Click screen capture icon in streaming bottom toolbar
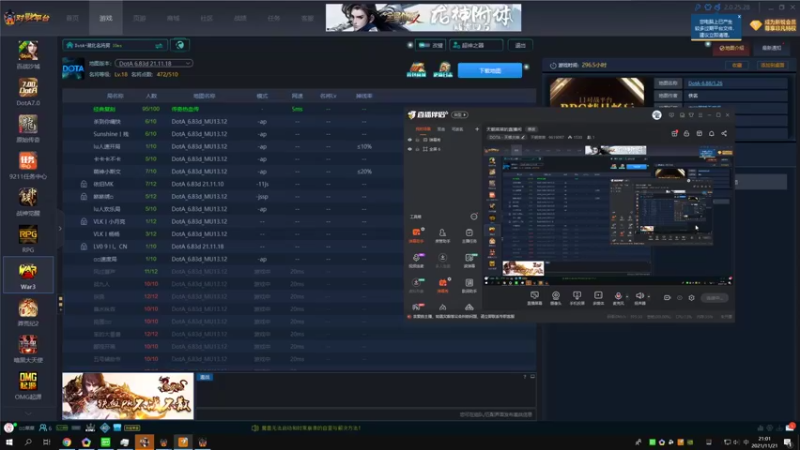 pos(534,297)
